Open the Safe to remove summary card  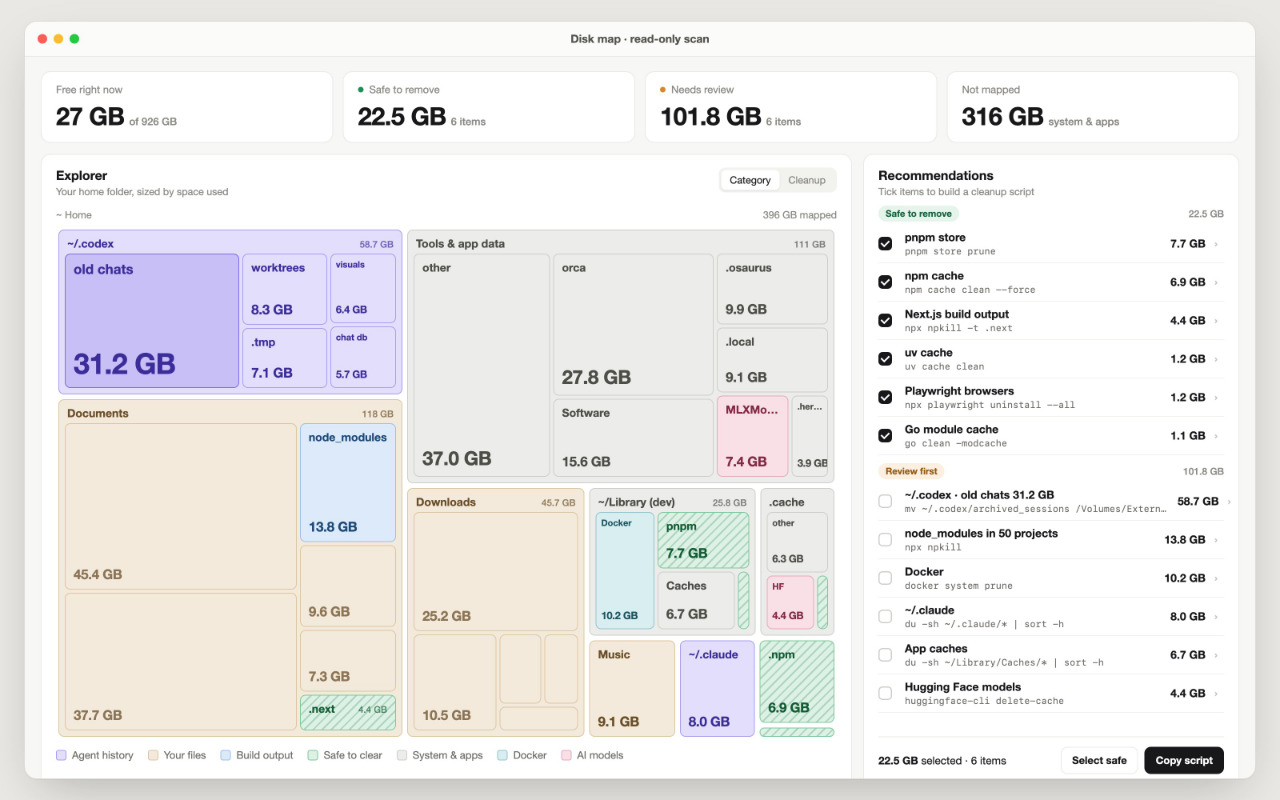click(x=489, y=107)
